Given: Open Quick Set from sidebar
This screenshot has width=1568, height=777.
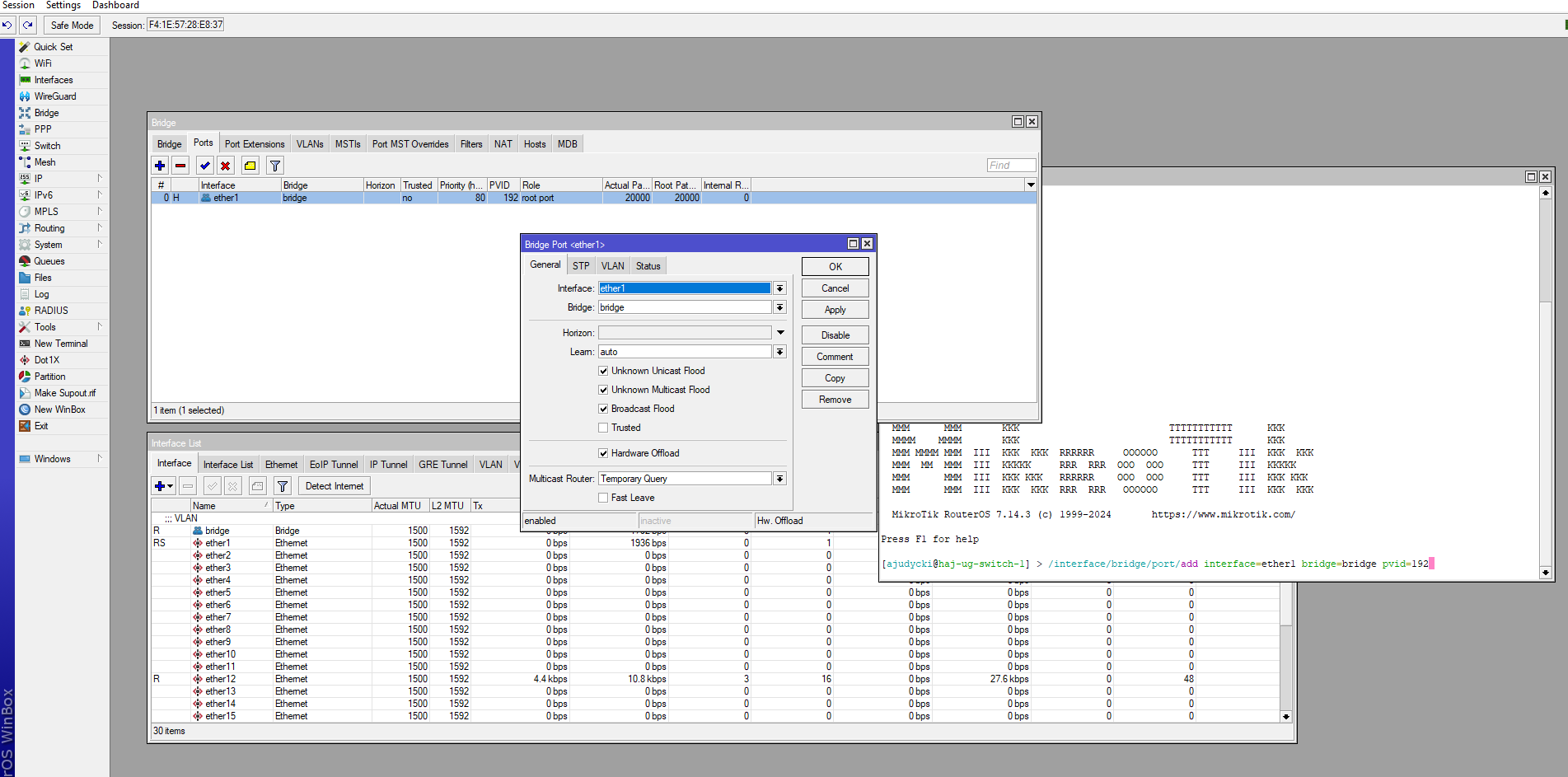Looking at the screenshot, I should pos(53,47).
